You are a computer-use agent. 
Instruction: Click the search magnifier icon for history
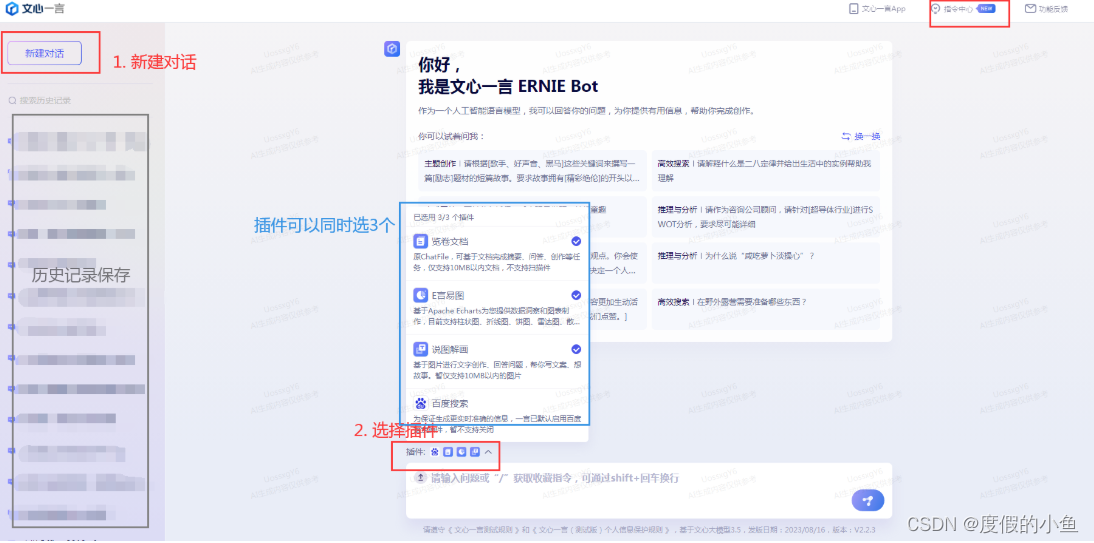point(13,101)
